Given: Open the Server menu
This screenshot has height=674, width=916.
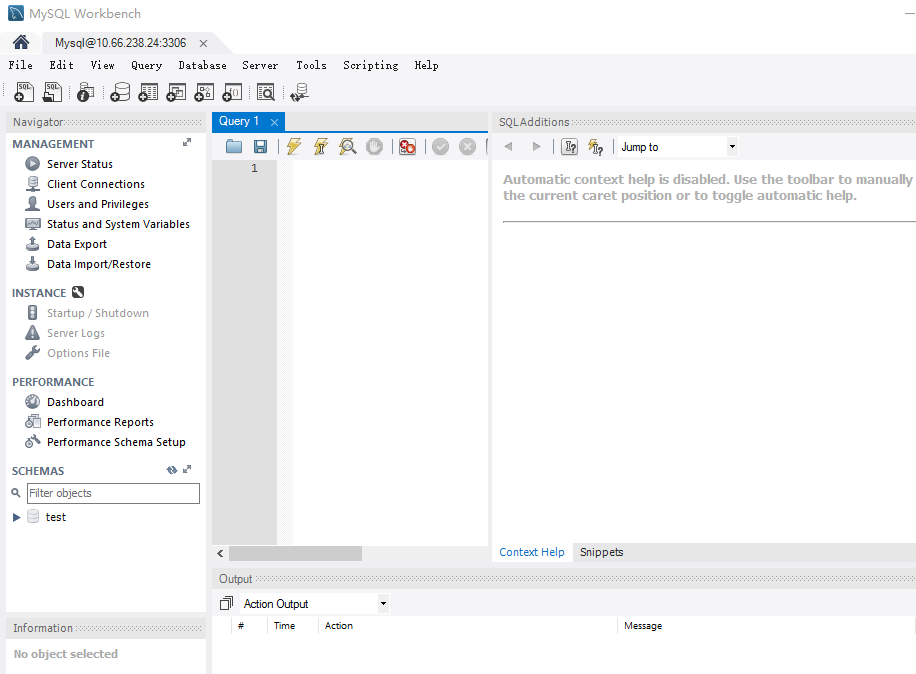Looking at the screenshot, I should point(260,65).
